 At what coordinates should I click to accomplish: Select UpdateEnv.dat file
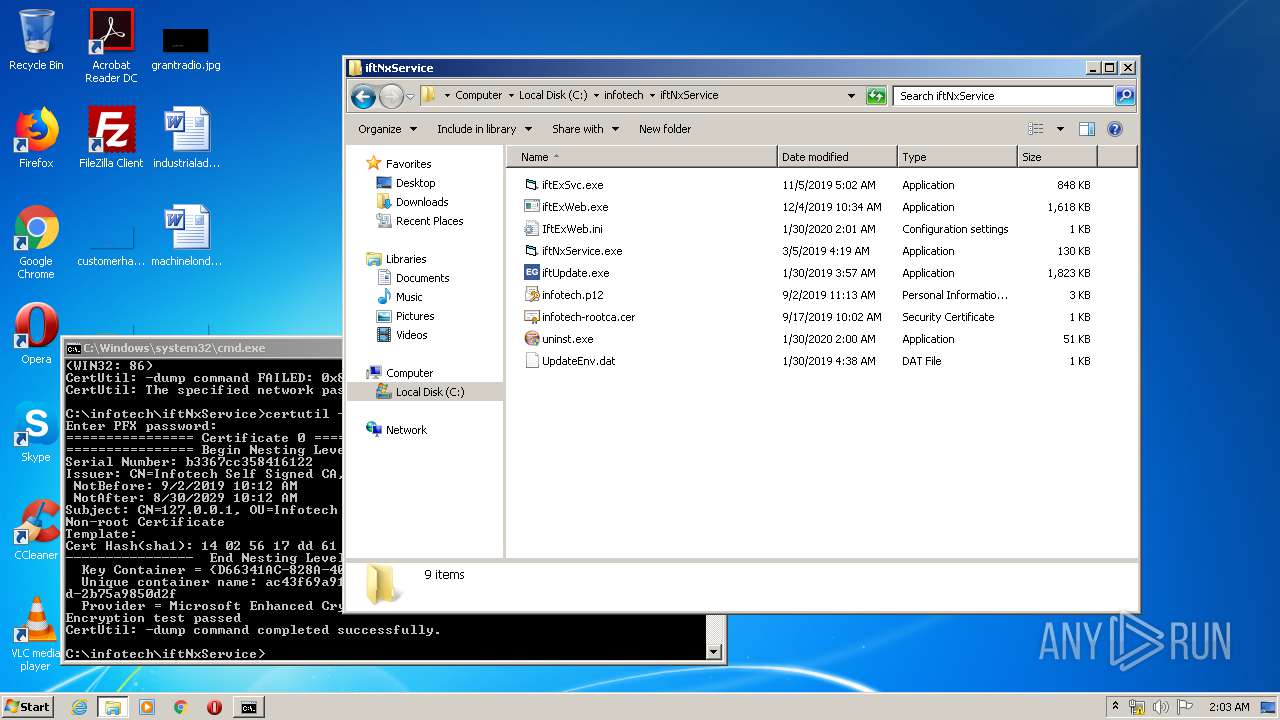point(578,361)
